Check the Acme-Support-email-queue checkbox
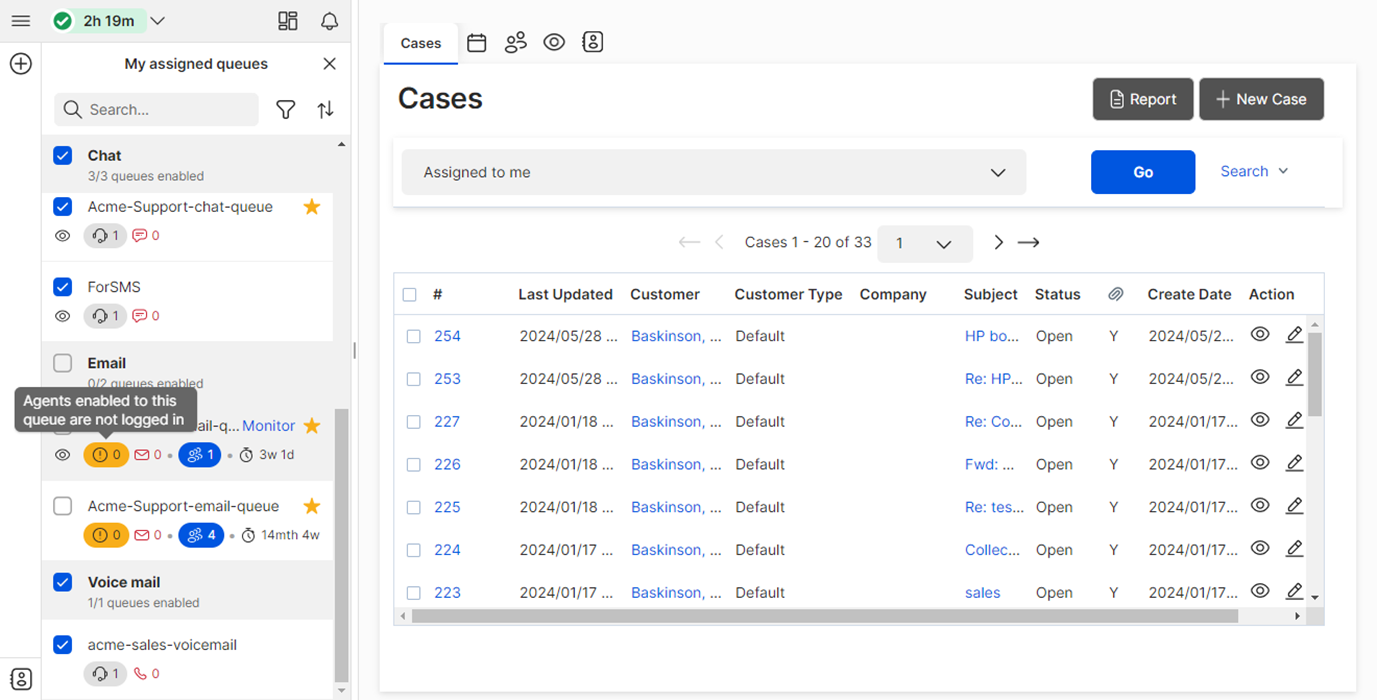The height and width of the screenshot is (700, 1377). coord(62,506)
